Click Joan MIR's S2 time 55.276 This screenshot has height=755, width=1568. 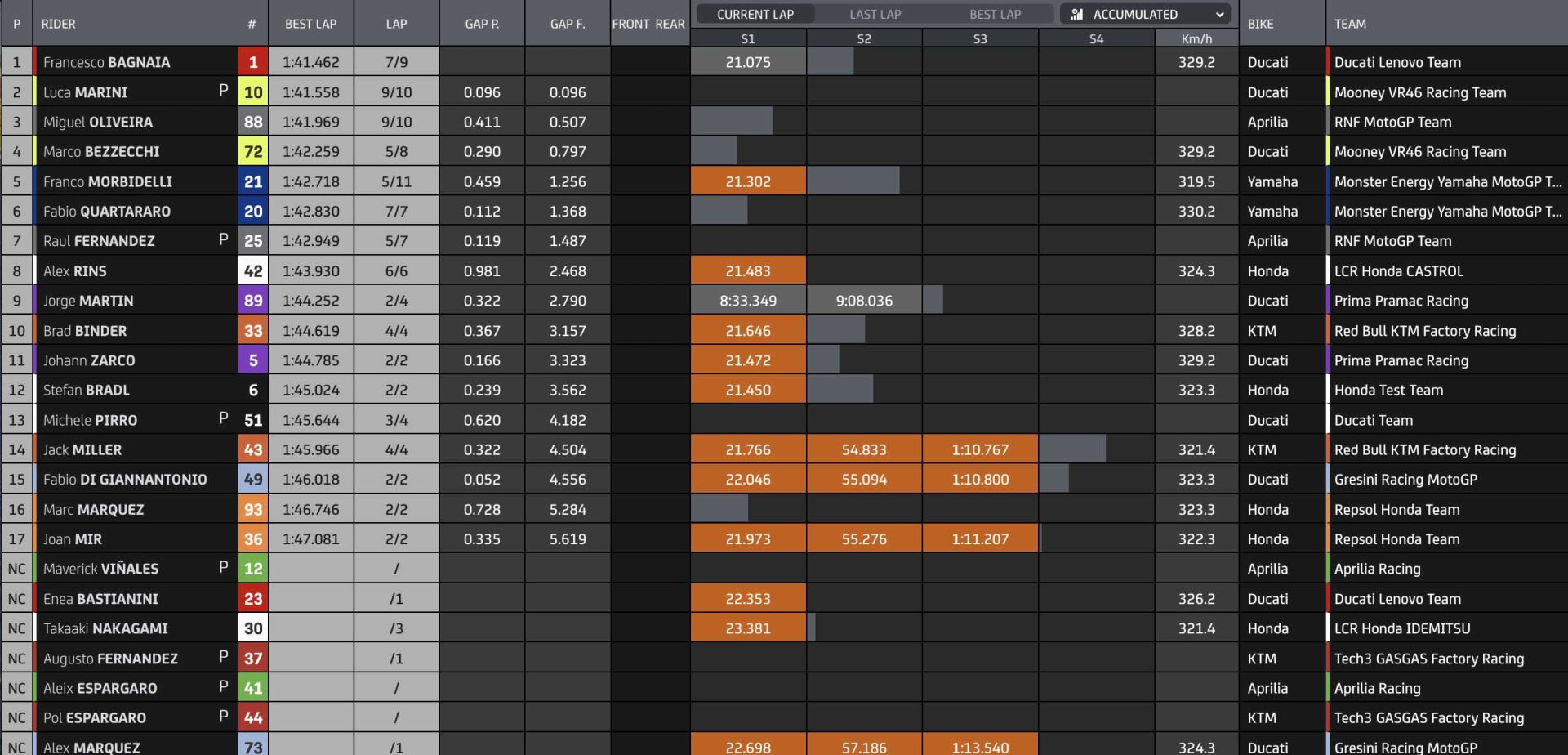point(864,538)
